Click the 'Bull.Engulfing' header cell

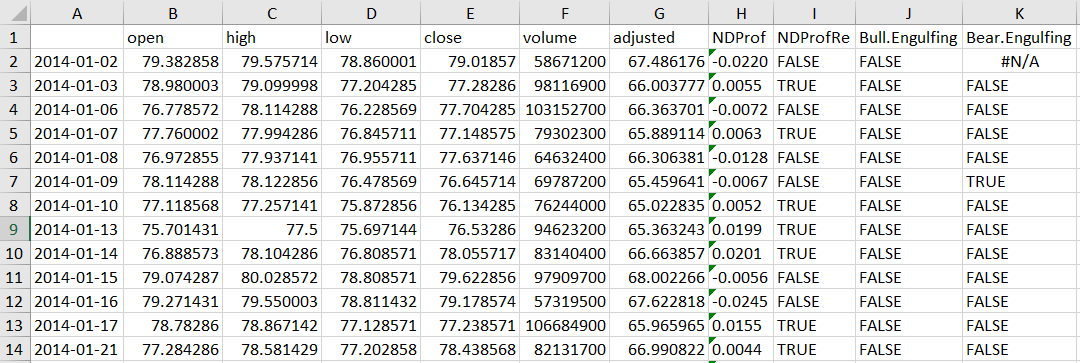click(909, 37)
